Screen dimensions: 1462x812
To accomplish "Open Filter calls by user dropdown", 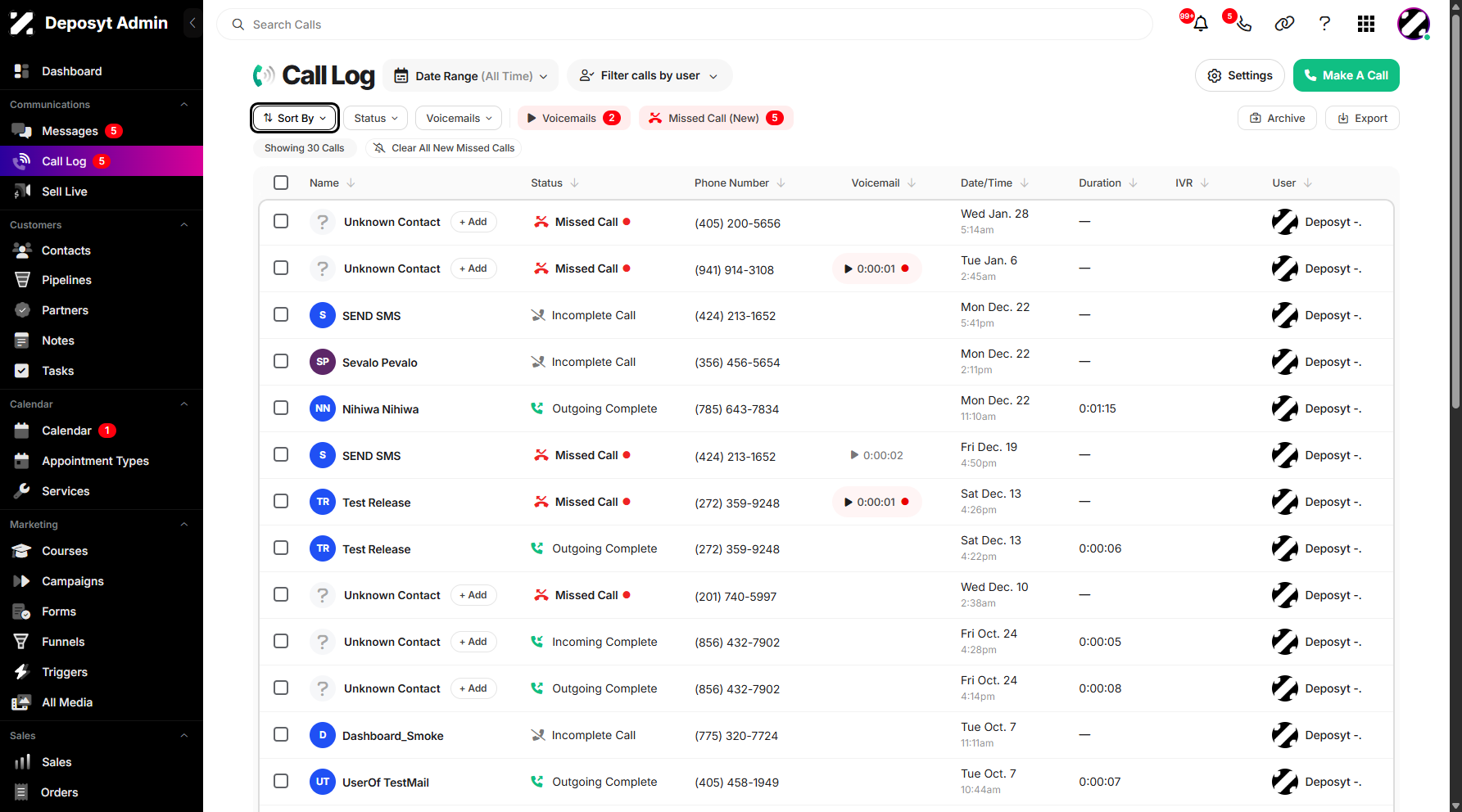I will [x=650, y=75].
